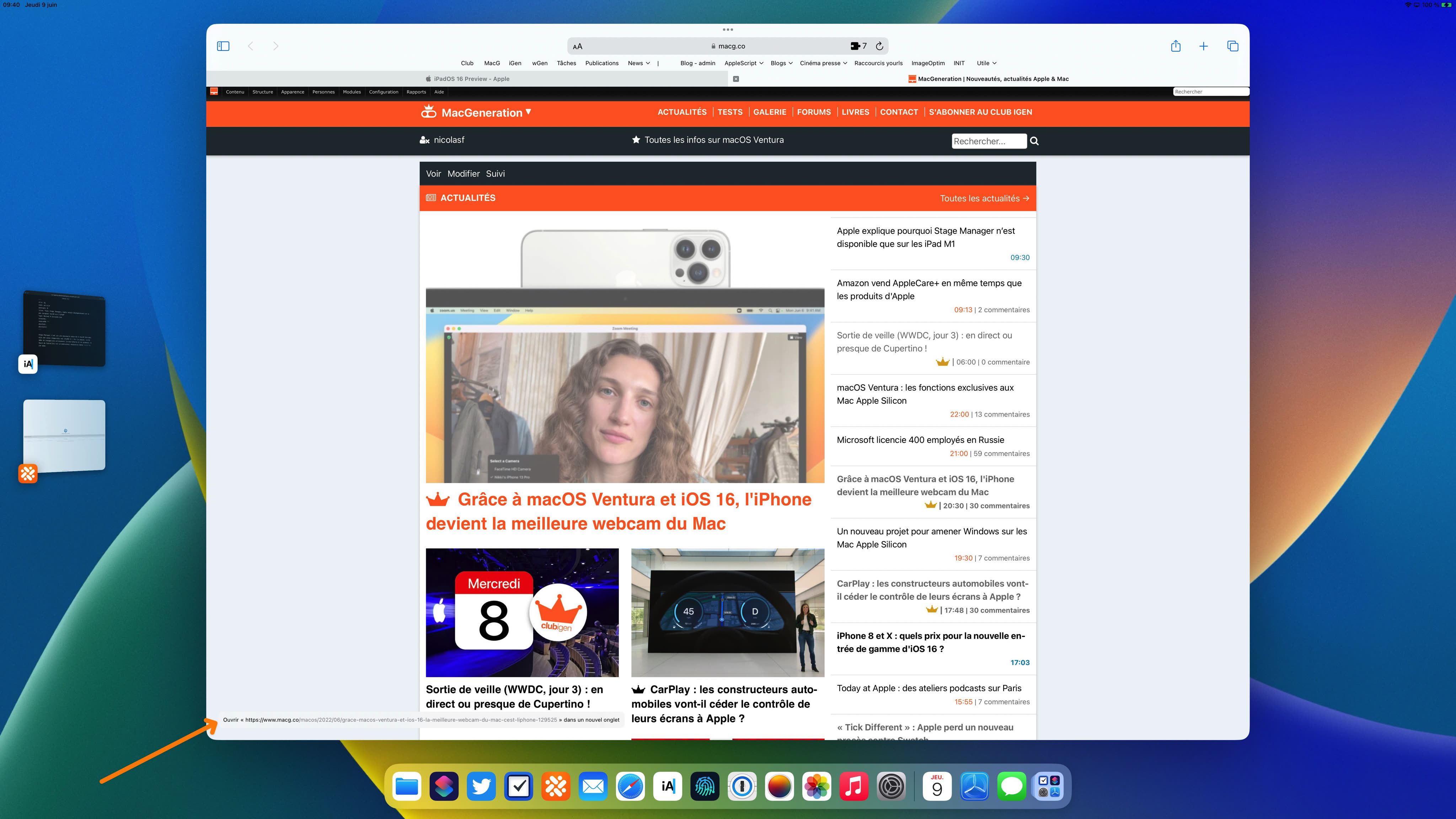Expand the Blogs bookmarks folder
The image size is (1456, 819).
(x=781, y=63)
